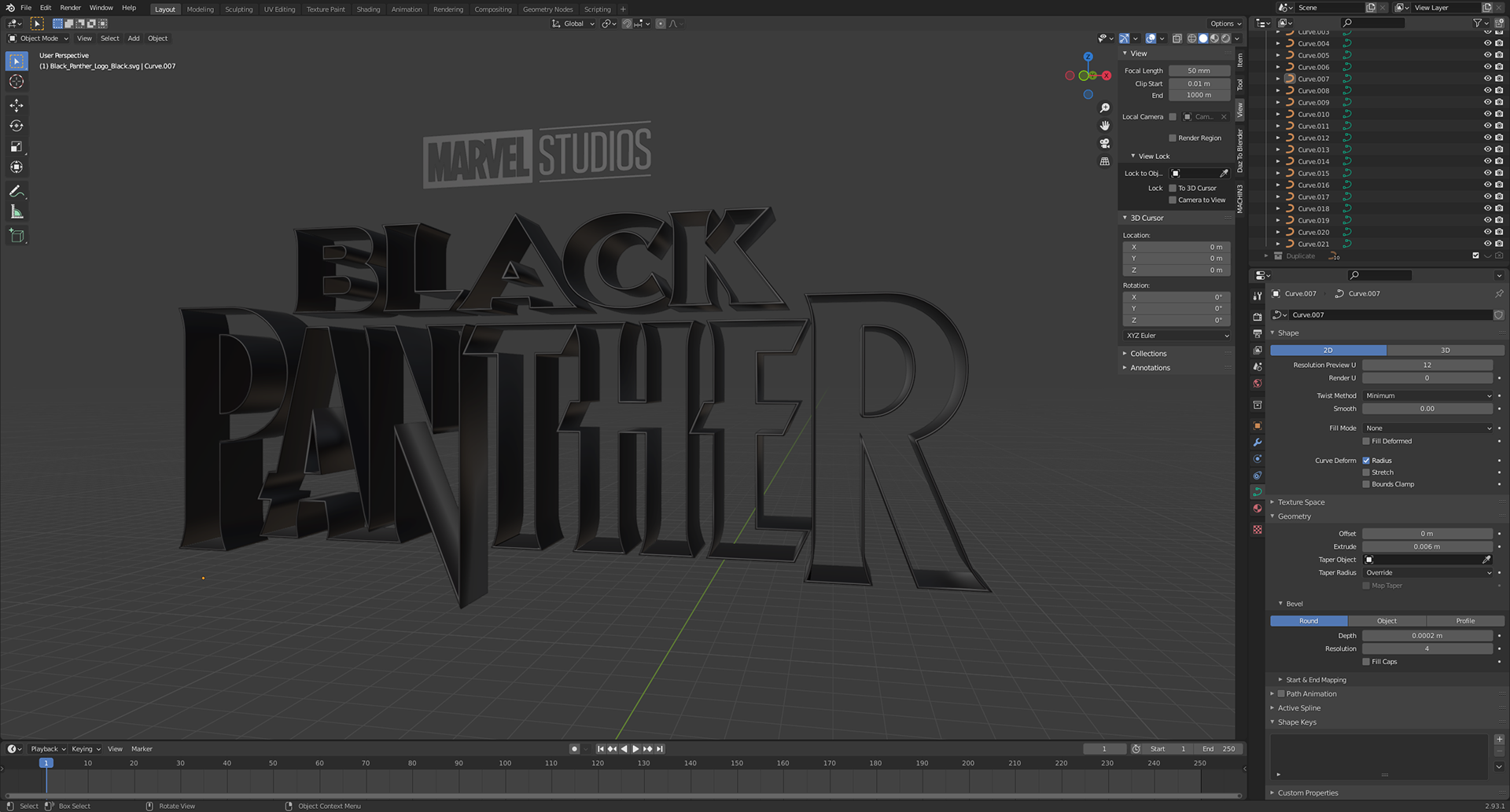Expand the Annotations panel

coord(1150,368)
